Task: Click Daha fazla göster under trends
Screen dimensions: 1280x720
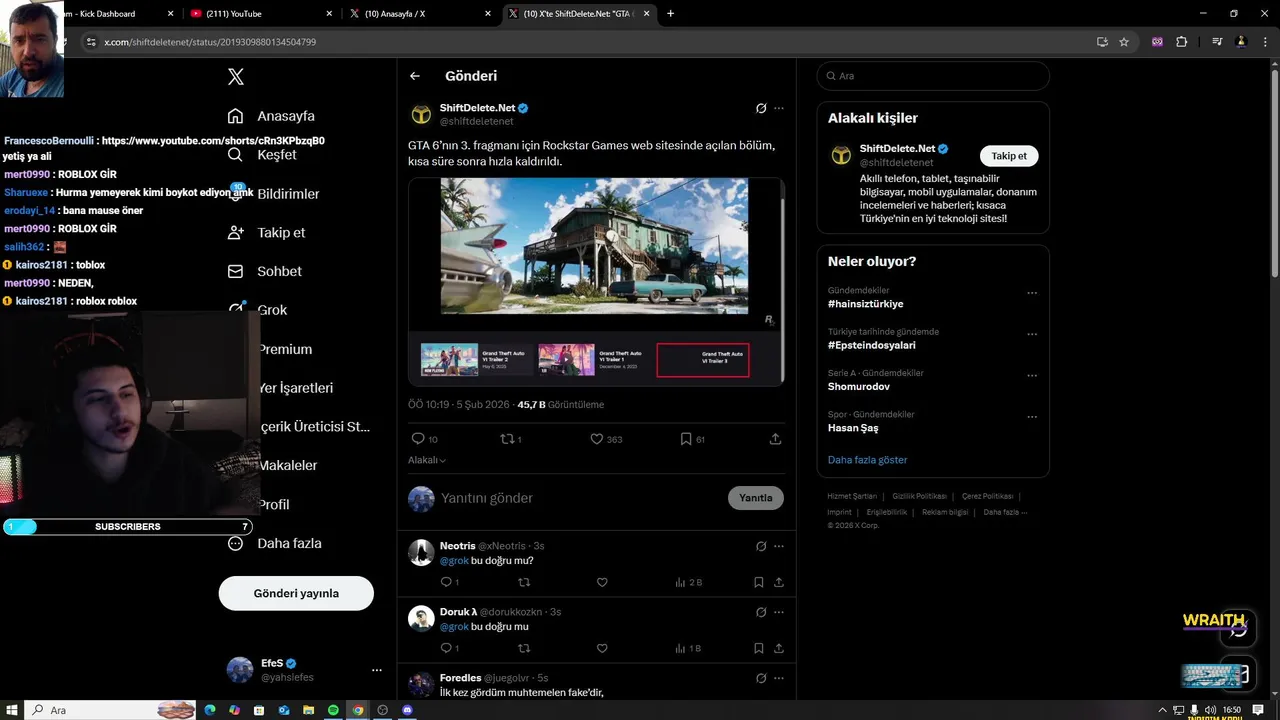Action: coord(868,460)
